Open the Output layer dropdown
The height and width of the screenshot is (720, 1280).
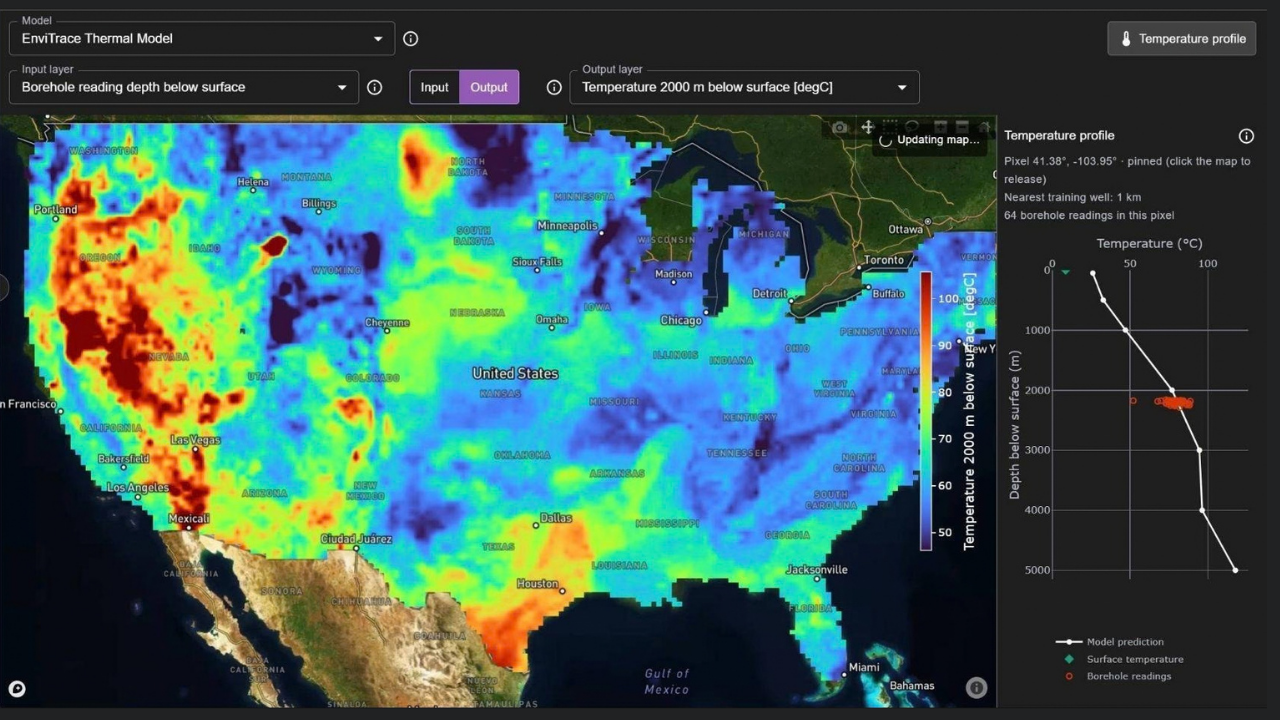click(x=744, y=87)
